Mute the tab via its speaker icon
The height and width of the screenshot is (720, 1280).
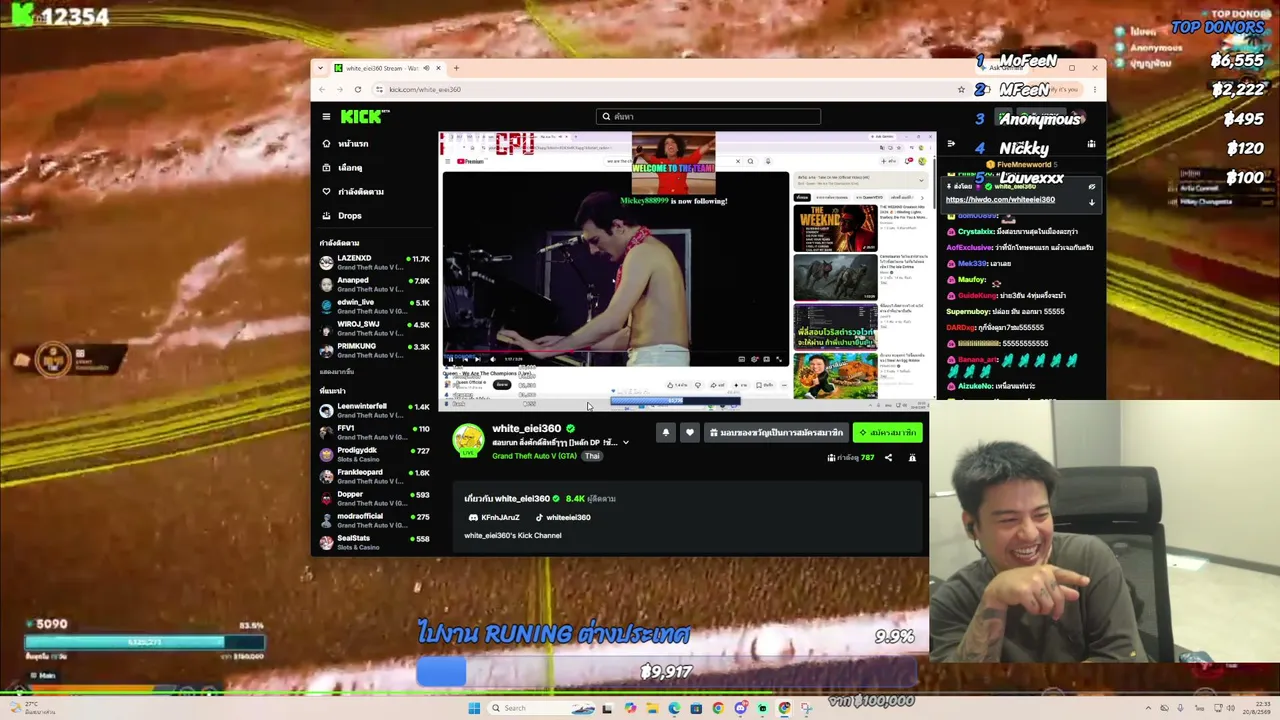tap(426, 68)
